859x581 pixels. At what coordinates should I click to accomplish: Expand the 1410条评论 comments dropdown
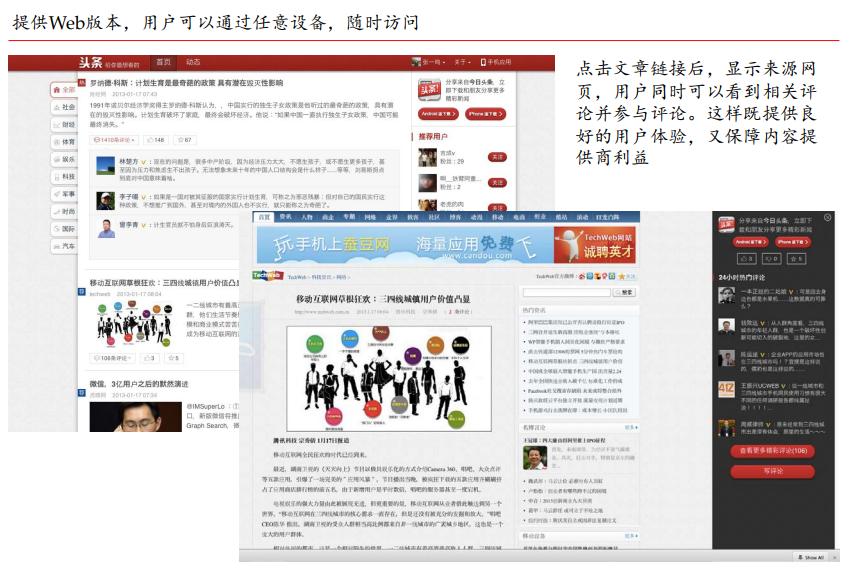coord(114,140)
